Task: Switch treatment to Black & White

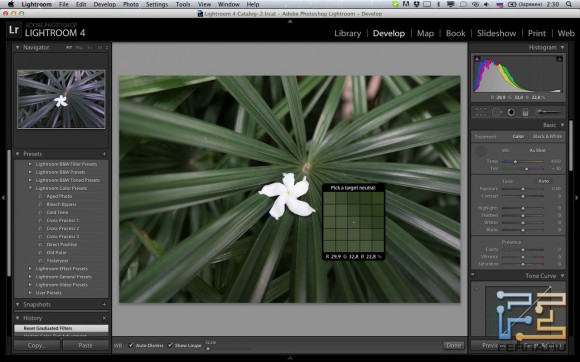Action: point(547,136)
